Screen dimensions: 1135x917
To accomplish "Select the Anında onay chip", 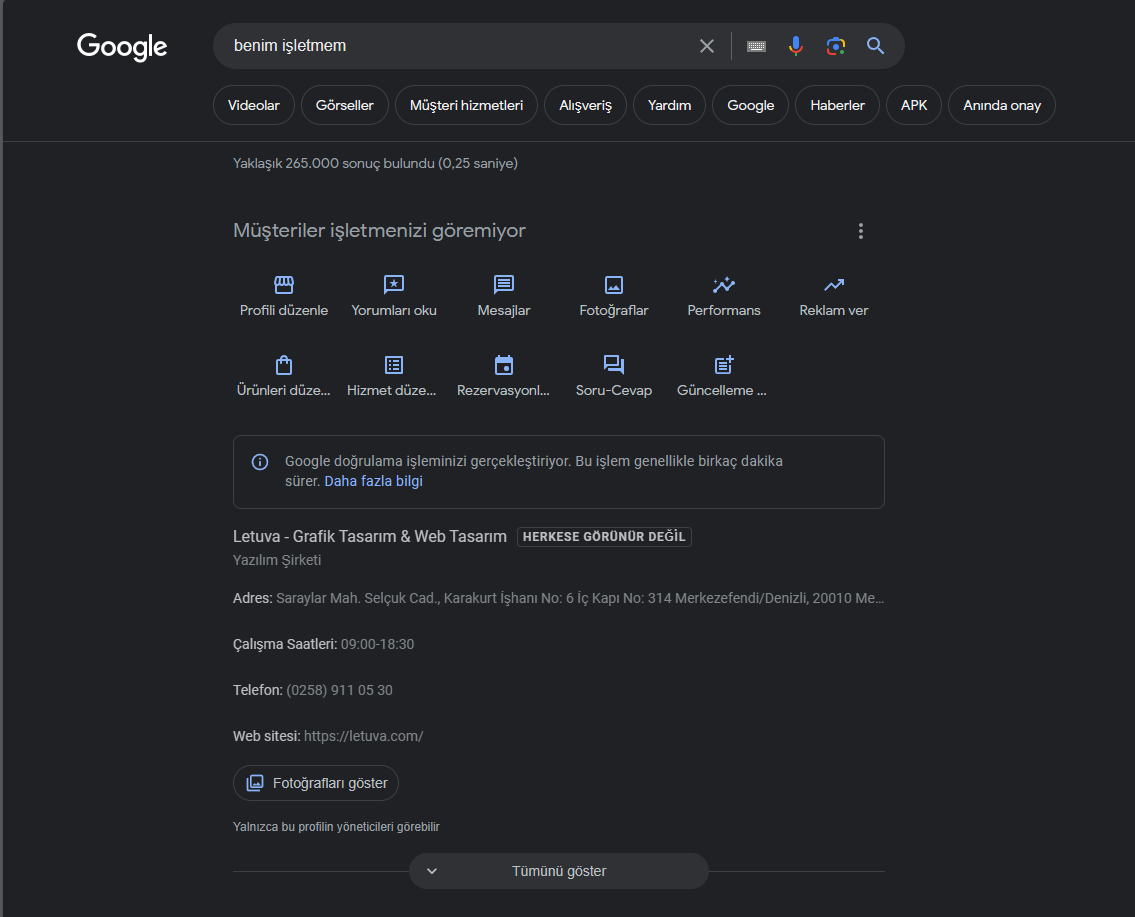I will pyautogui.click(x=1001, y=106).
